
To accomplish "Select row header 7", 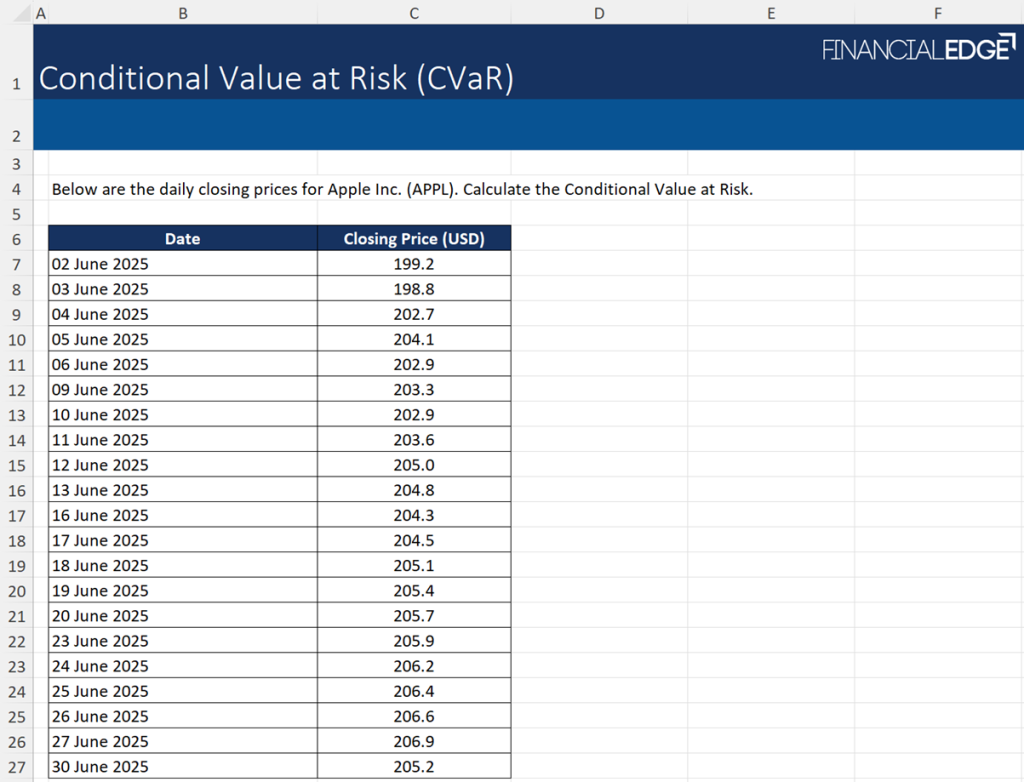I will [x=16, y=263].
